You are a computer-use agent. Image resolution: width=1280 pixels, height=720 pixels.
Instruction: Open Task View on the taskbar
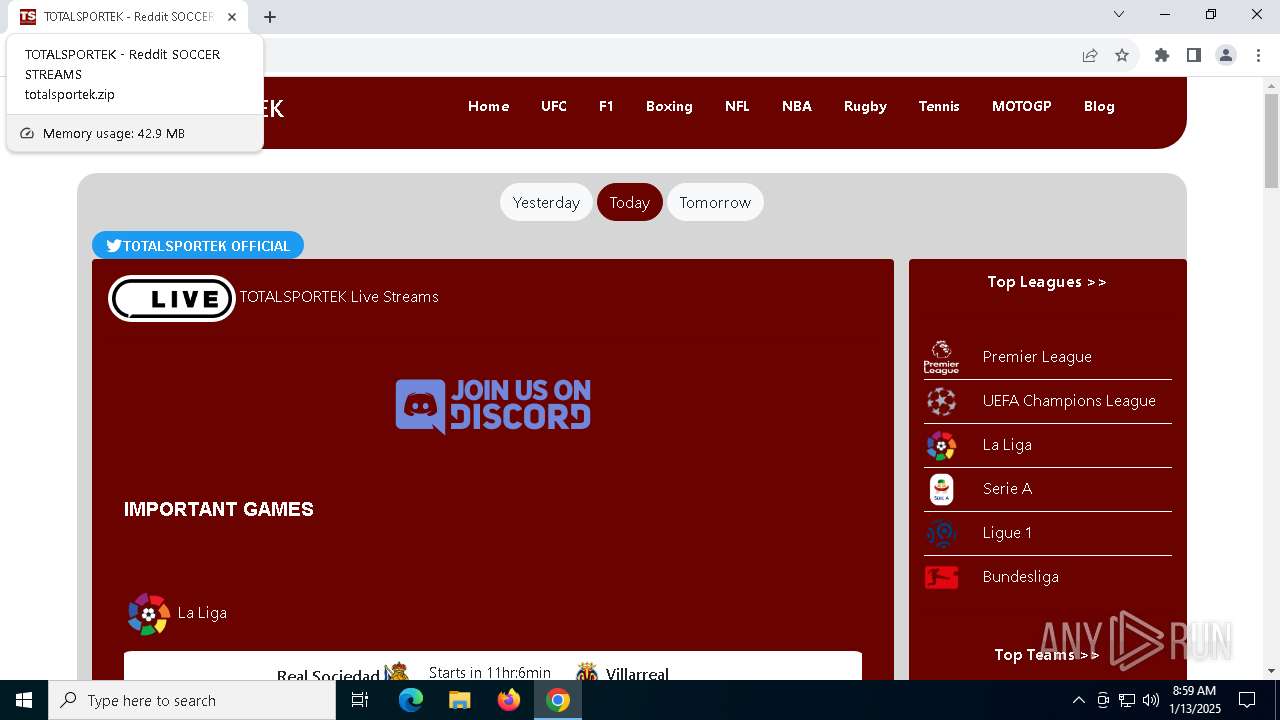pyautogui.click(x=360, y=700)
